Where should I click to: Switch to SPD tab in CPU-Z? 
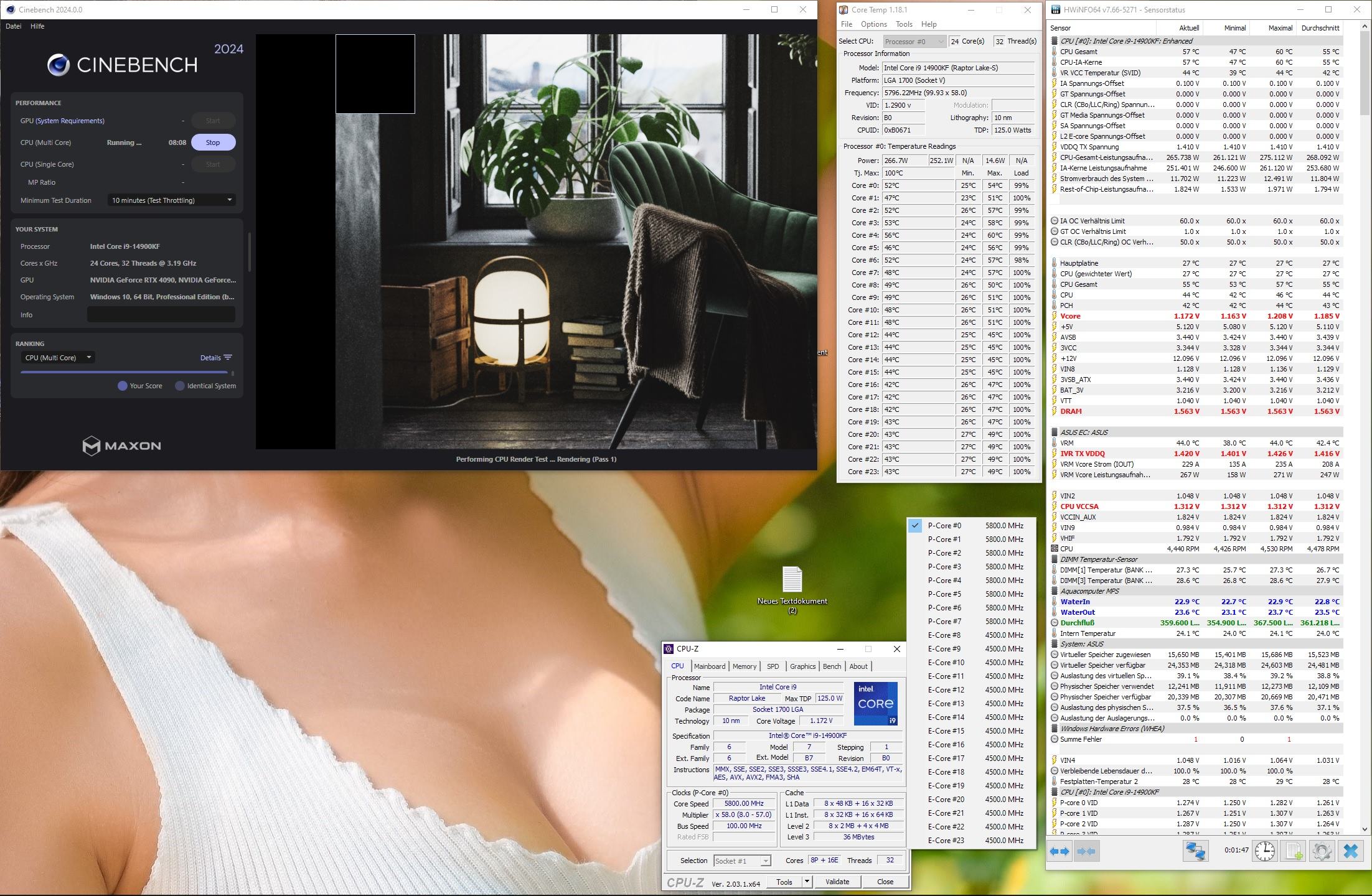773,666
